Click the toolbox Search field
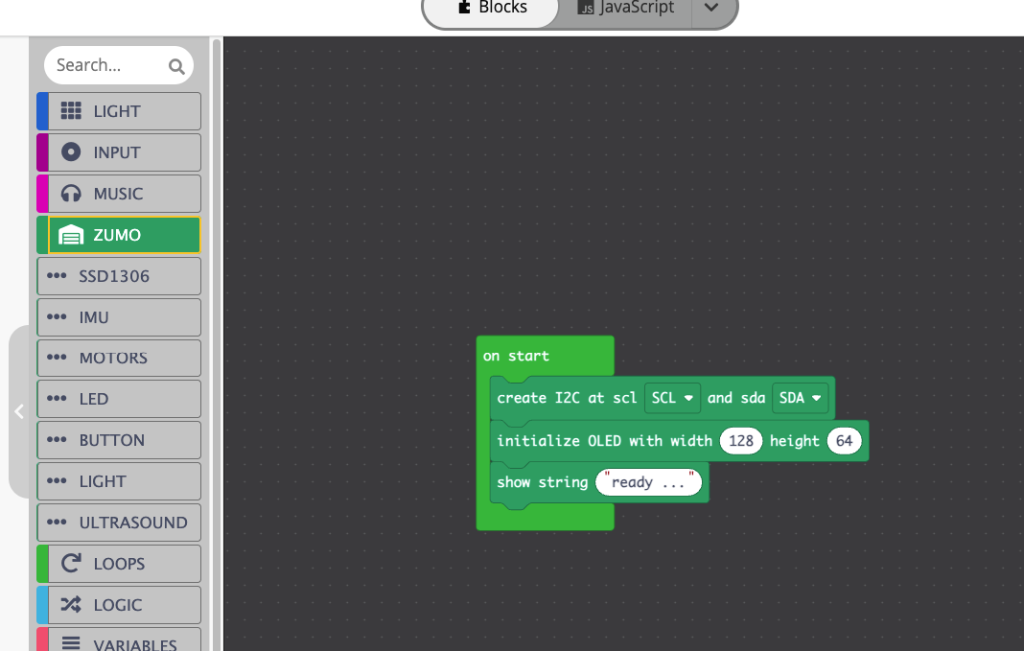The height and width of the screenshot is (651, 1024). (105, 66)
